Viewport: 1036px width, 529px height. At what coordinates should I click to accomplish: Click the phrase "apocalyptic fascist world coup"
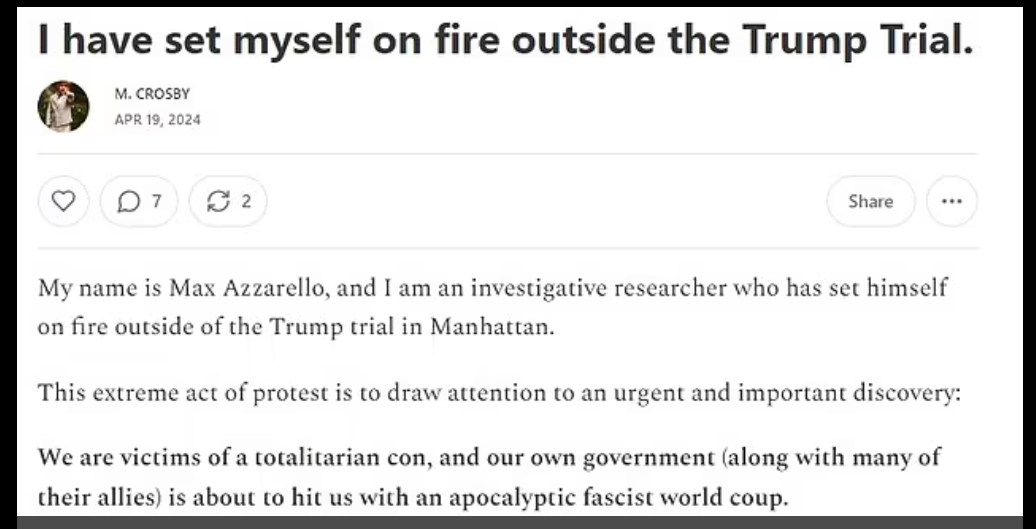coord(618,497)
